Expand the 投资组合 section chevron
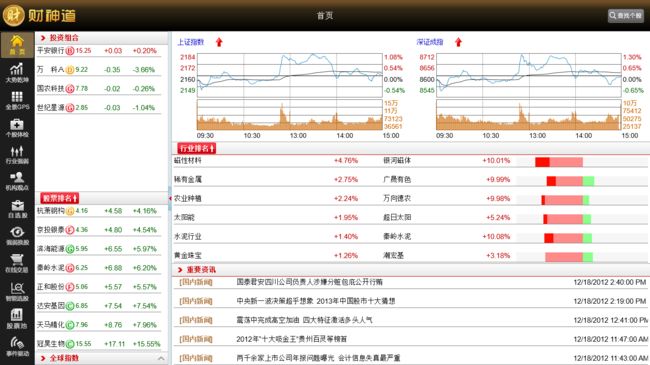The height and width of the screenshot is (365, 650). pos(43,38)
